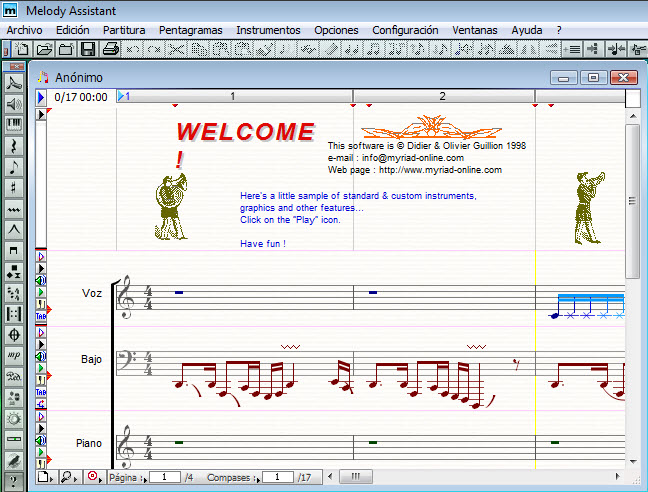Toggle the Bajo staff loop icon
This screenshot has height=492, width=648.
pyautogui.click(x=40, y=404)
